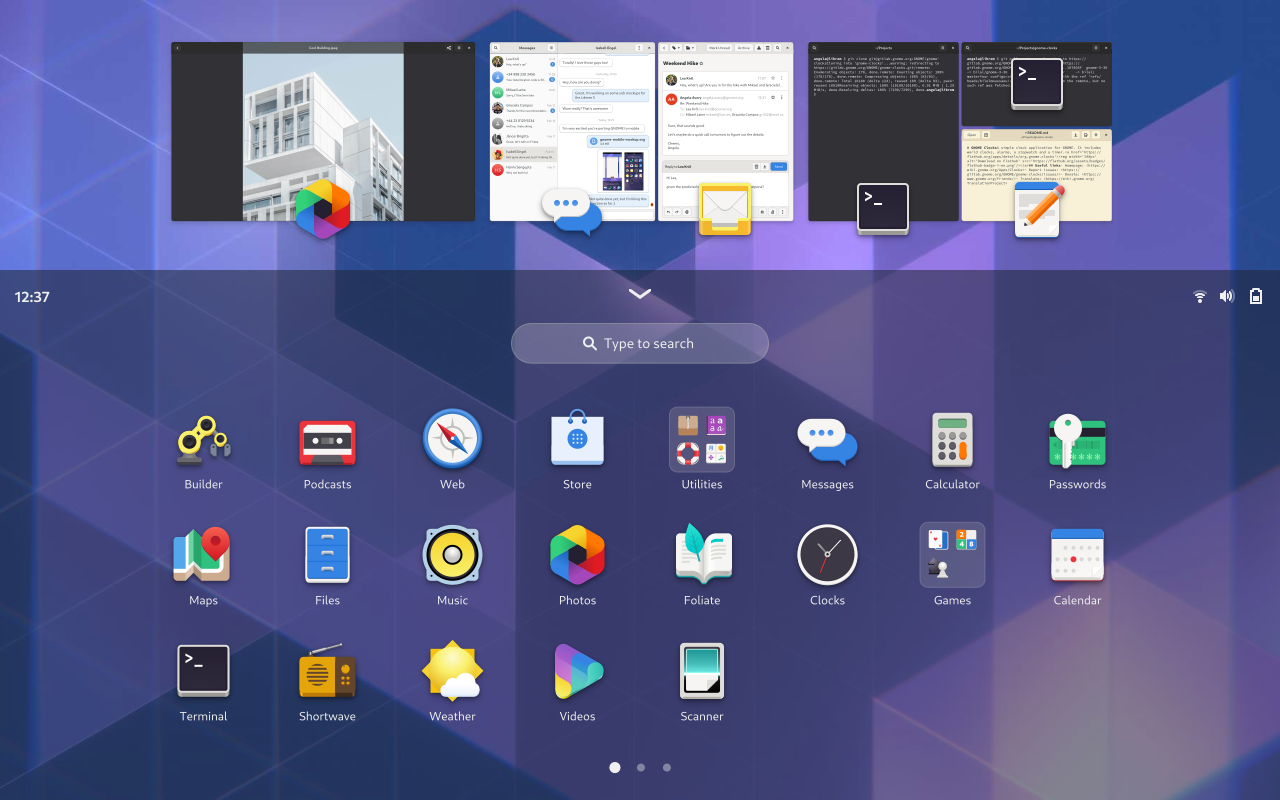
Task: Open the Games folder
Action: [952, 556]
